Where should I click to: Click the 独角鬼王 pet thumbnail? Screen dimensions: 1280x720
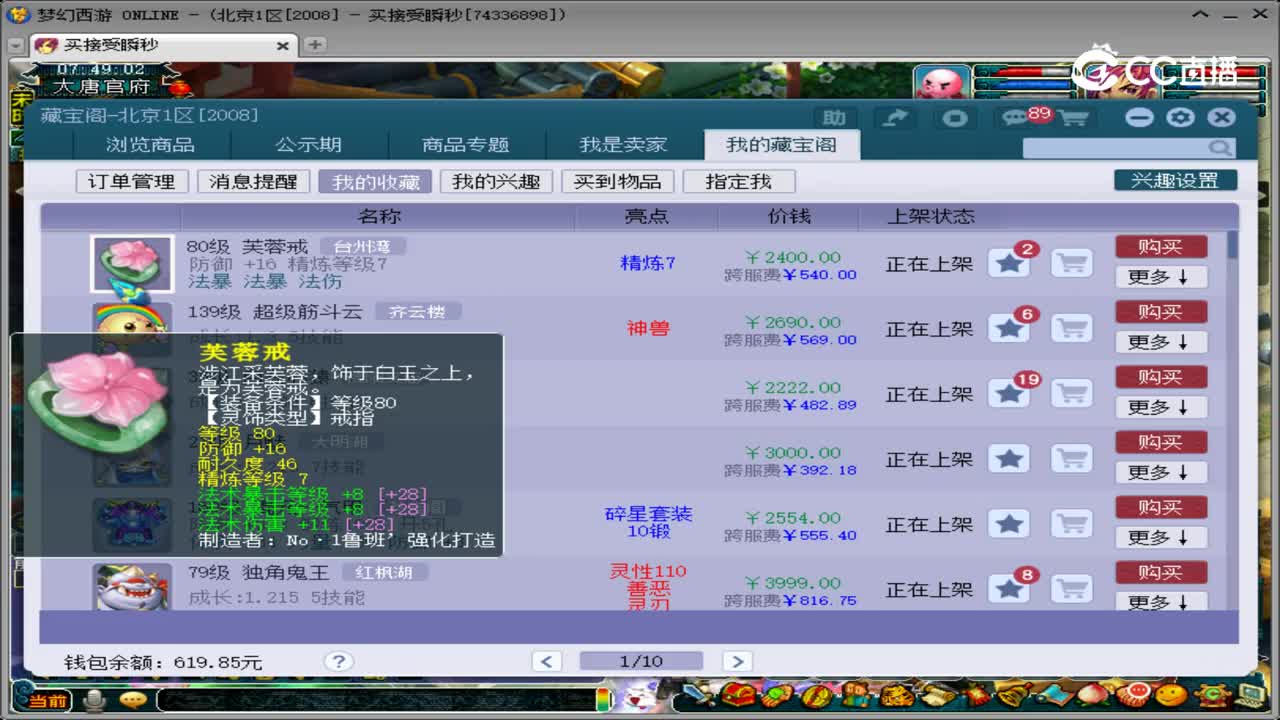(x=132, y=587)
